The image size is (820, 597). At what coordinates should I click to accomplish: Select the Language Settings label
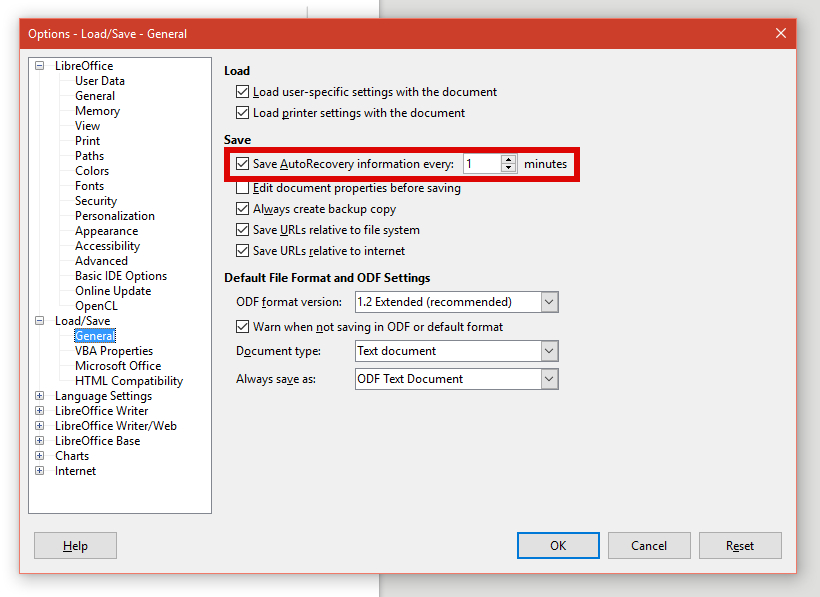point(104,396)
